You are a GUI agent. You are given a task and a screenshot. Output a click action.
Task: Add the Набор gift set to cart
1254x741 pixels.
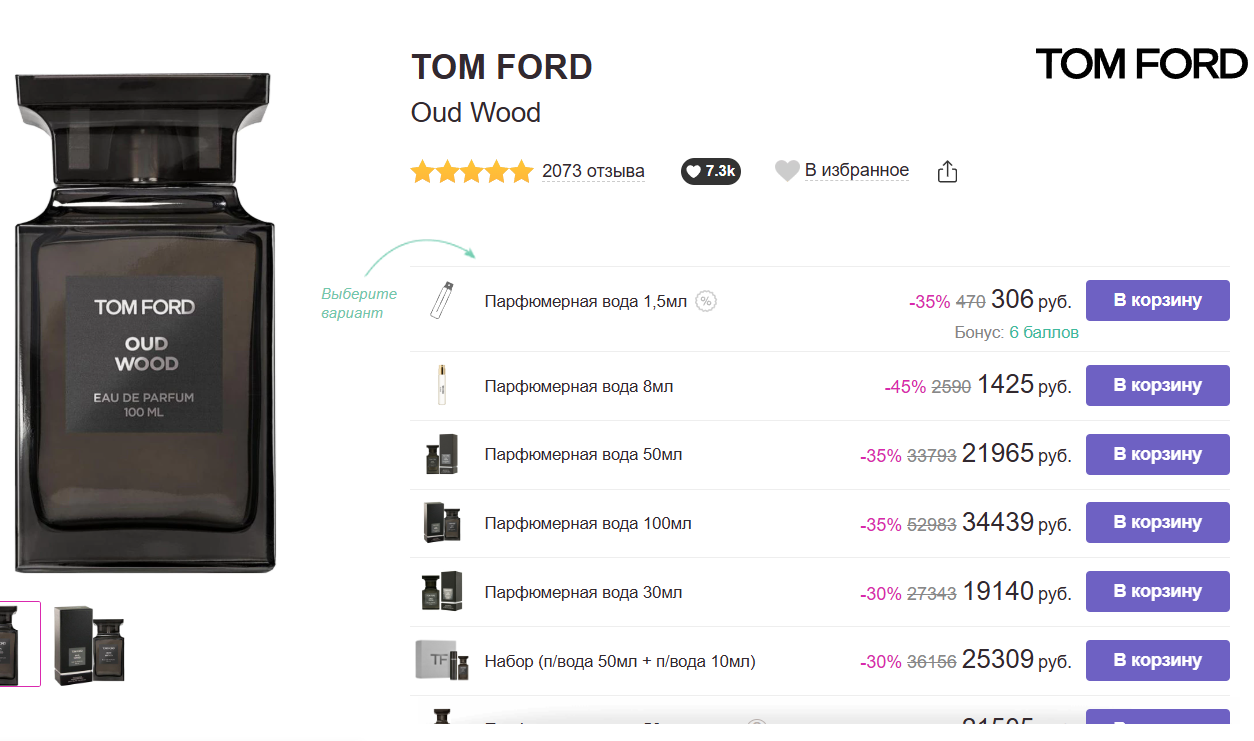tap(1157, 660)
